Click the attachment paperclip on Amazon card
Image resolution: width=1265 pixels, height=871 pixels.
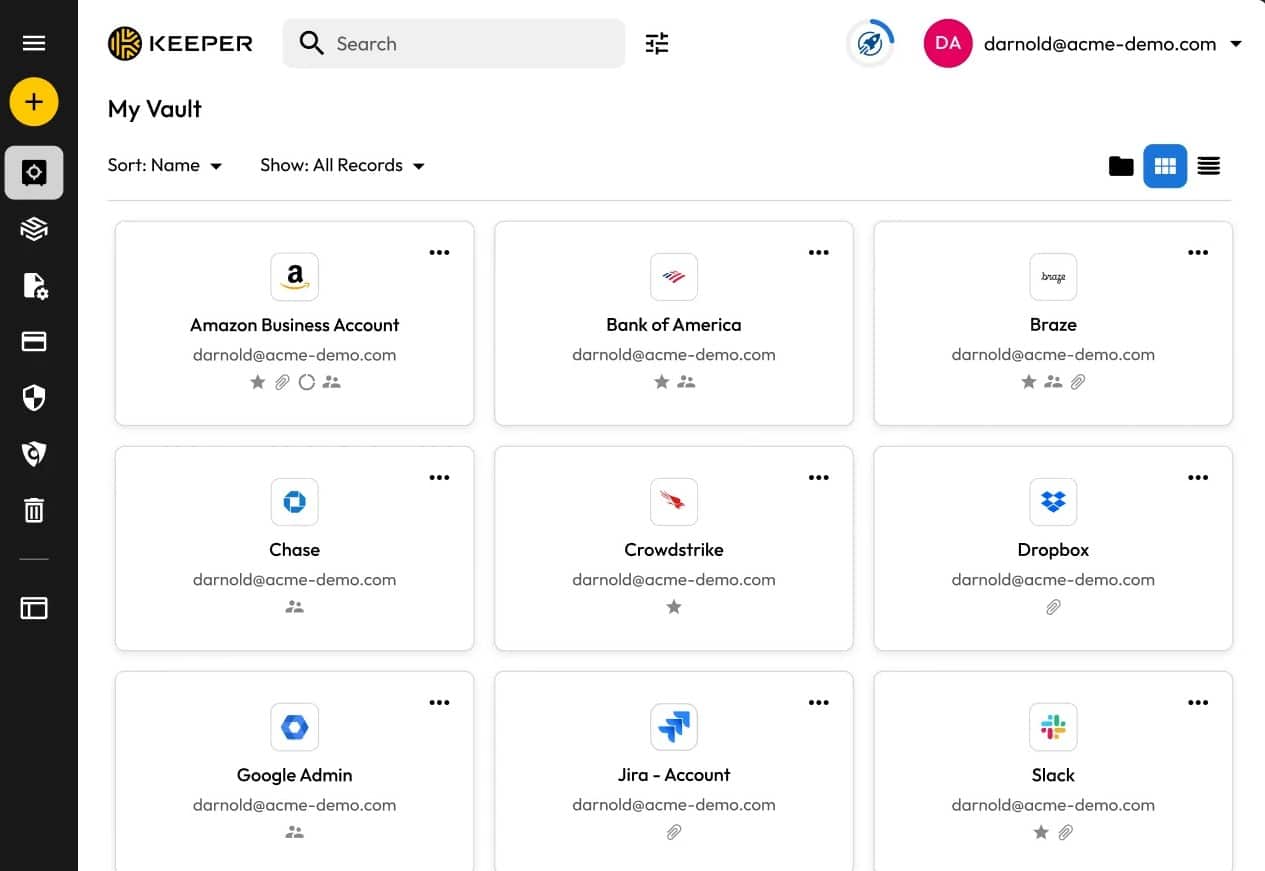pos(282,382)
